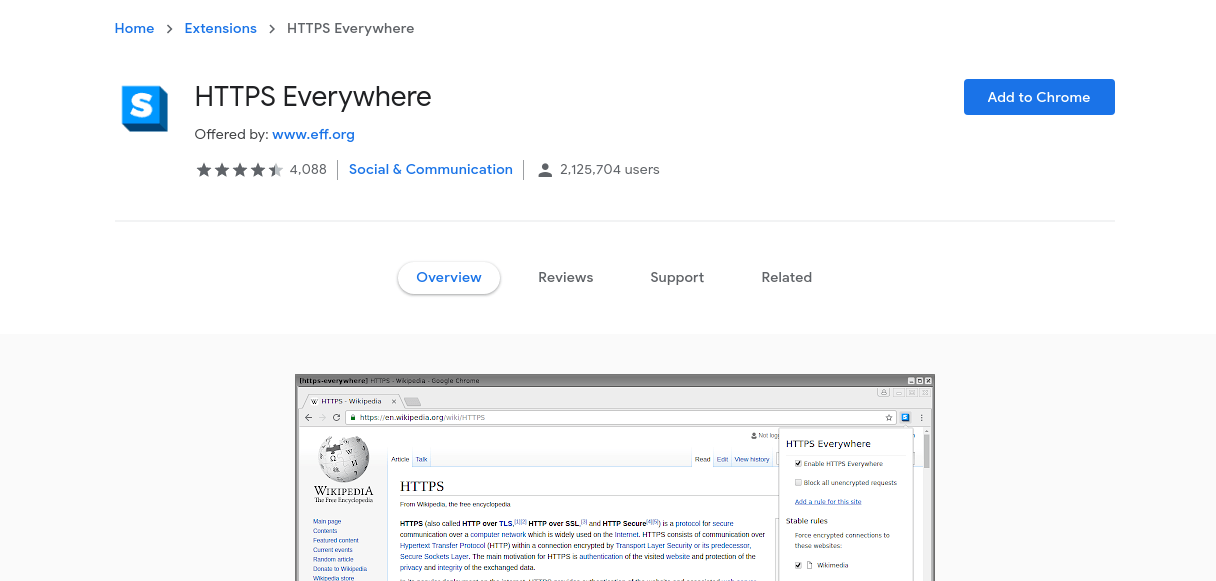Click the HTTPS Everywhere breadcrumb text
The height and width of the screenshot is (581, 1216).
351,28
